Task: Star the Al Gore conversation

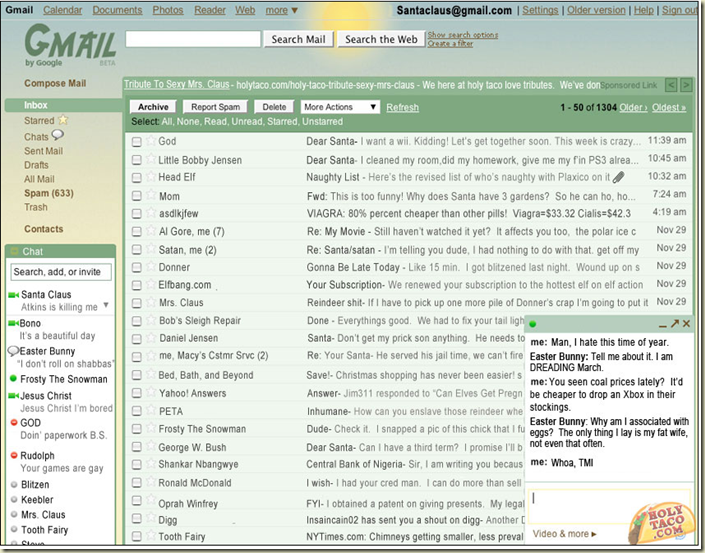Action: click(x=151, y=231)
